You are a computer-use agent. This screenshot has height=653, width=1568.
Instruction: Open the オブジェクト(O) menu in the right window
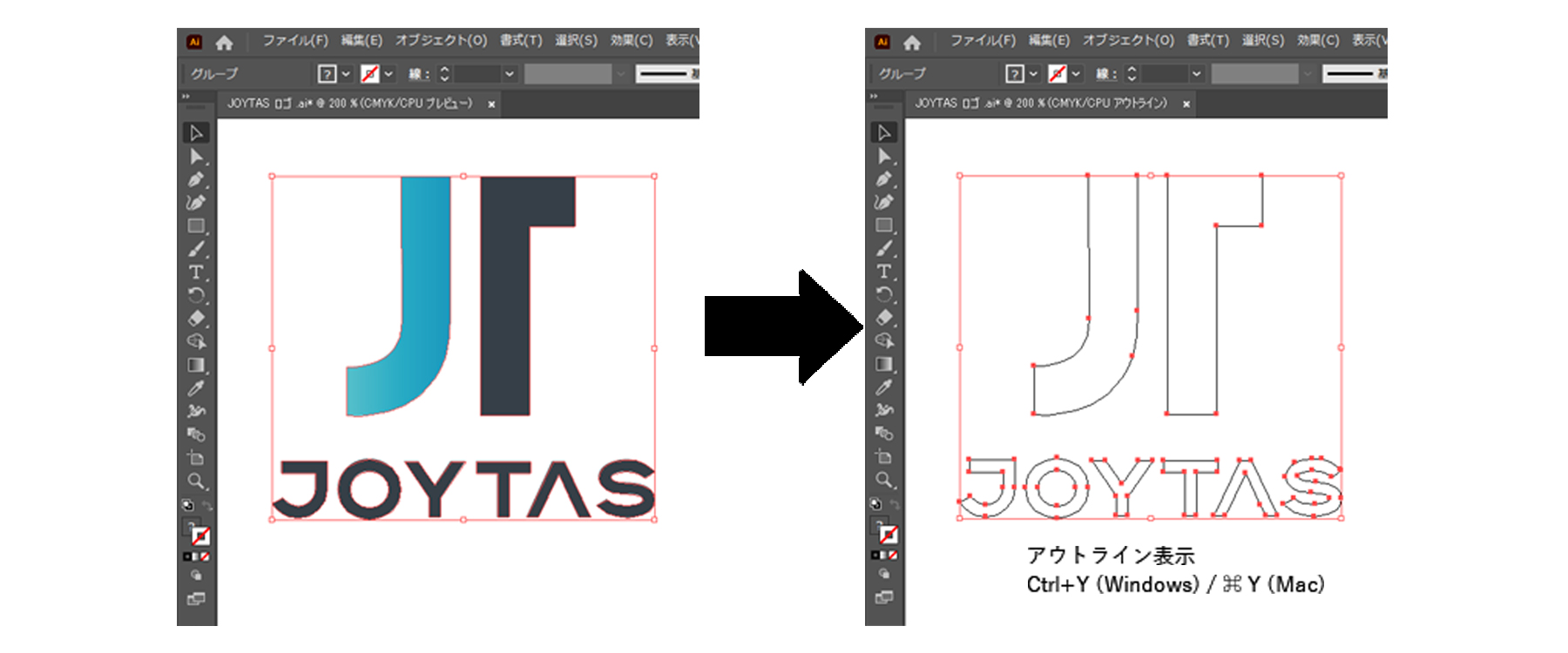pyautogui.click(x=1128, y=41)
